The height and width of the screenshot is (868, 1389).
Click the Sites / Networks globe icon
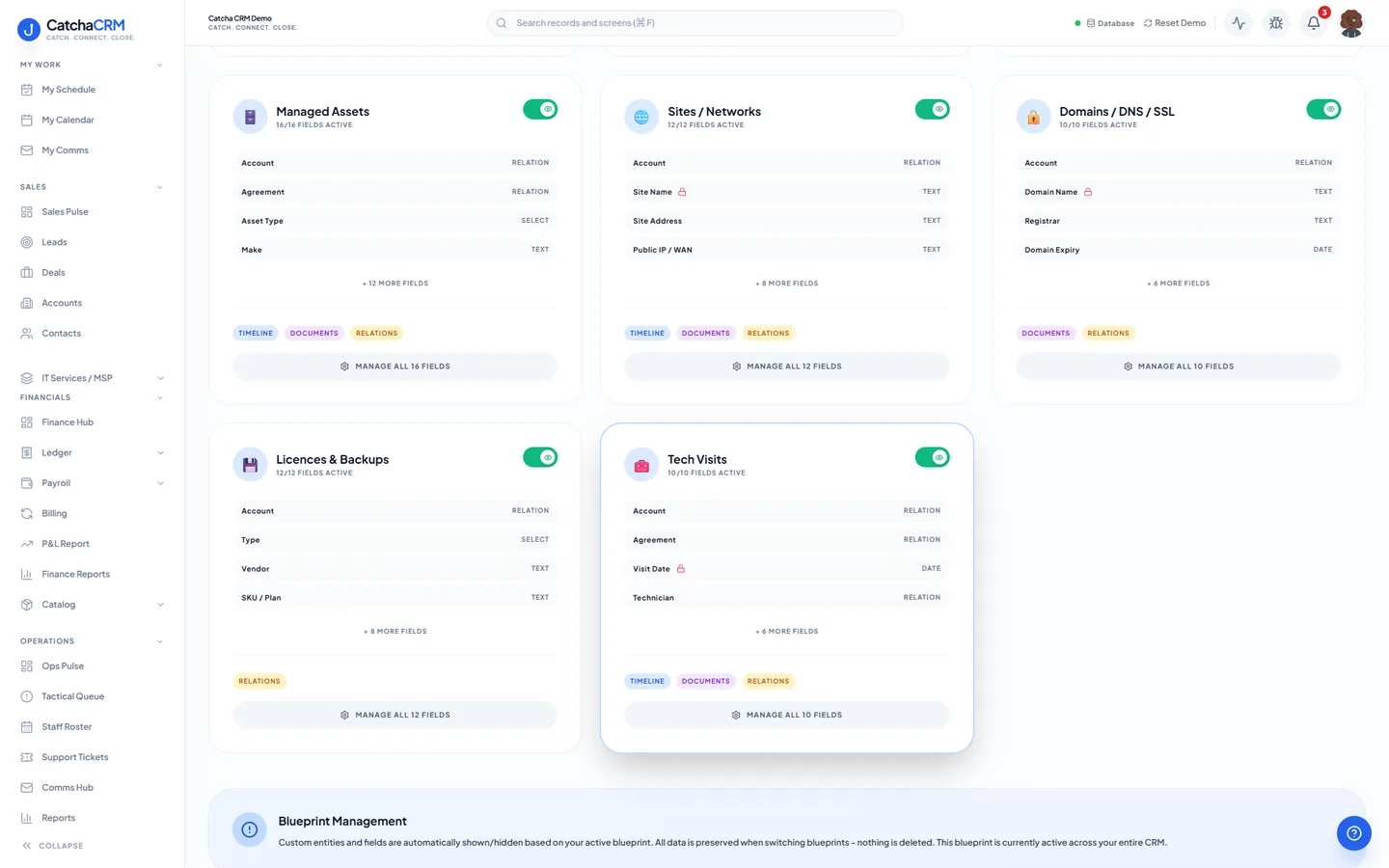click(x=641, y=117)
